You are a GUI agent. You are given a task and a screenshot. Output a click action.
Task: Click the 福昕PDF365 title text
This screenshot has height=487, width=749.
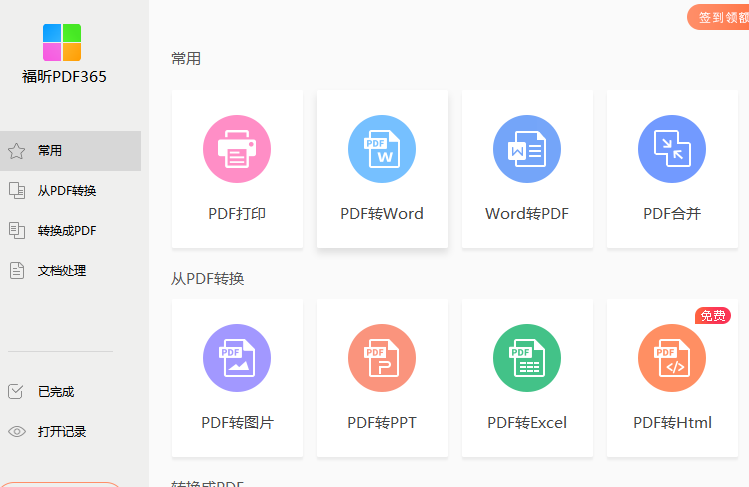64,76
